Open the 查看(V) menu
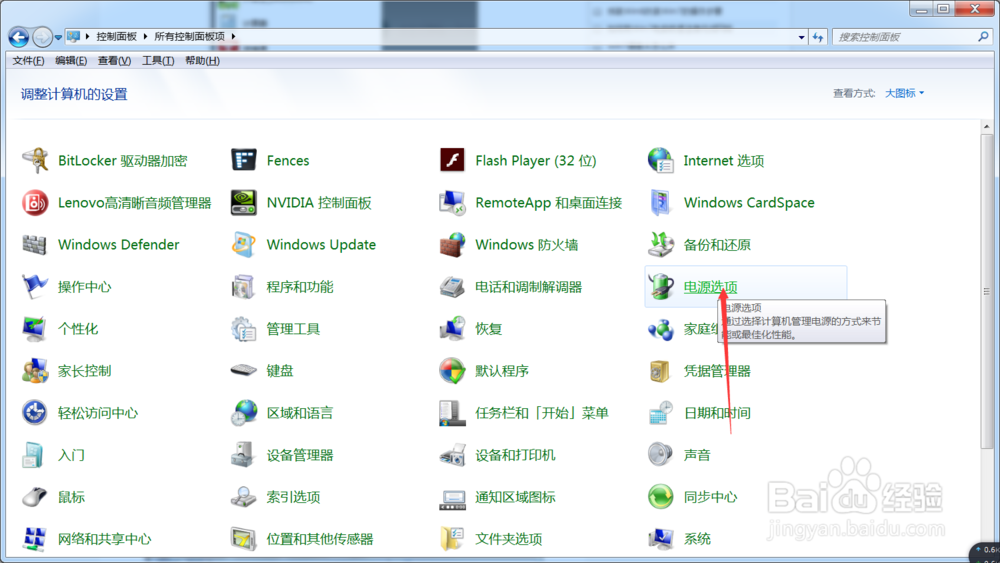The height and width of the screenshot is (563, 1000). click(x=114, y=61)
